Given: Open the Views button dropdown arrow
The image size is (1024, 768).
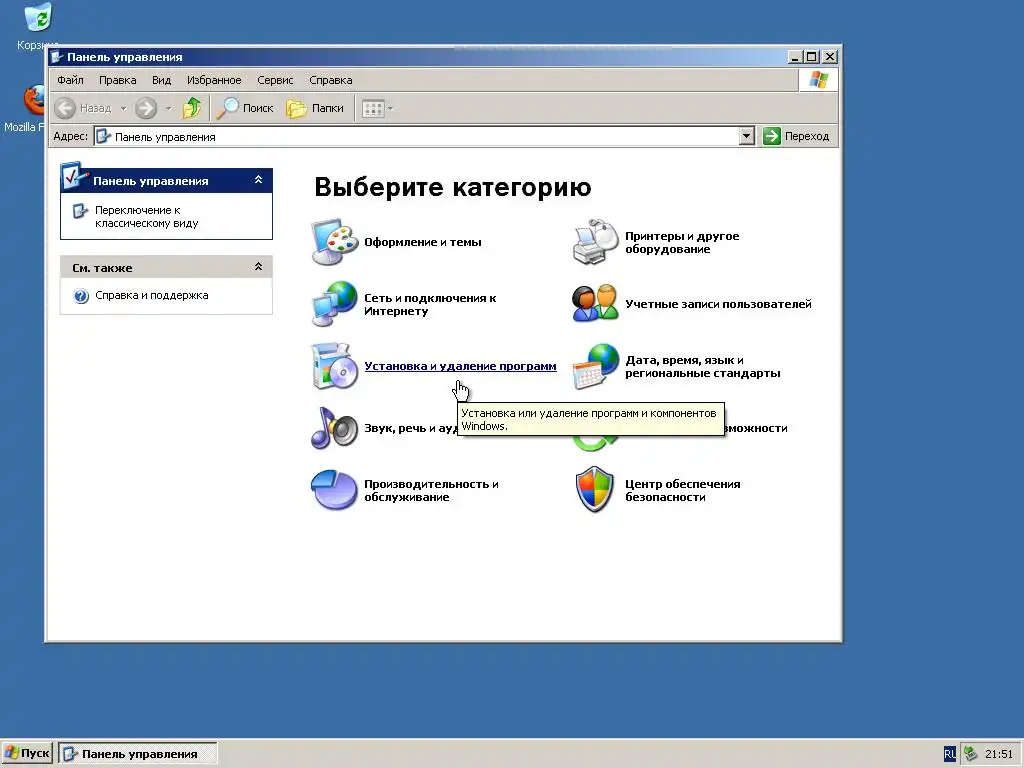Looking at the screenshot, I should pyautogui.click(x=391, y=108).
